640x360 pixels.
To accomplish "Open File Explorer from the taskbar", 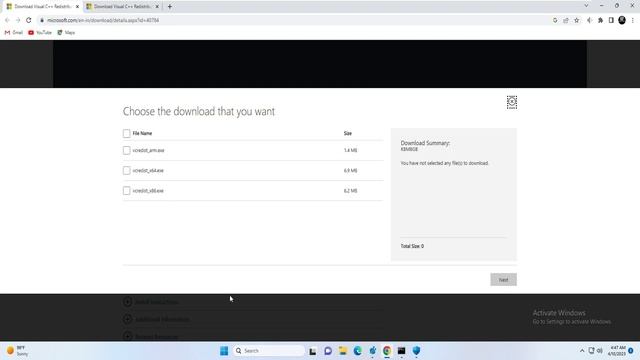I will pos(343,351).
